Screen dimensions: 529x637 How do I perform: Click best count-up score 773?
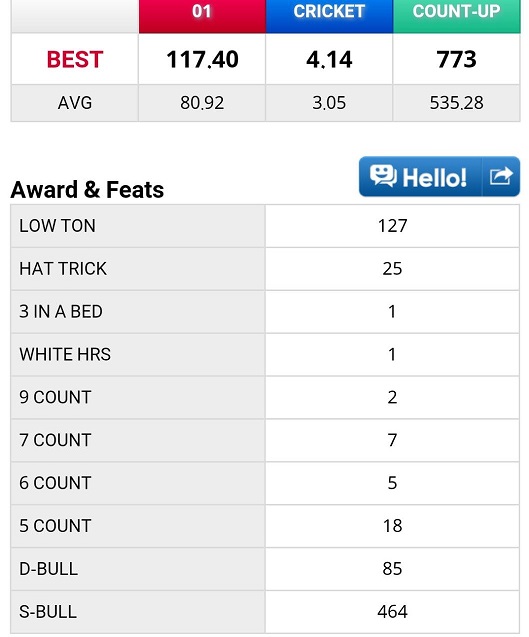(x=456, y=59)
